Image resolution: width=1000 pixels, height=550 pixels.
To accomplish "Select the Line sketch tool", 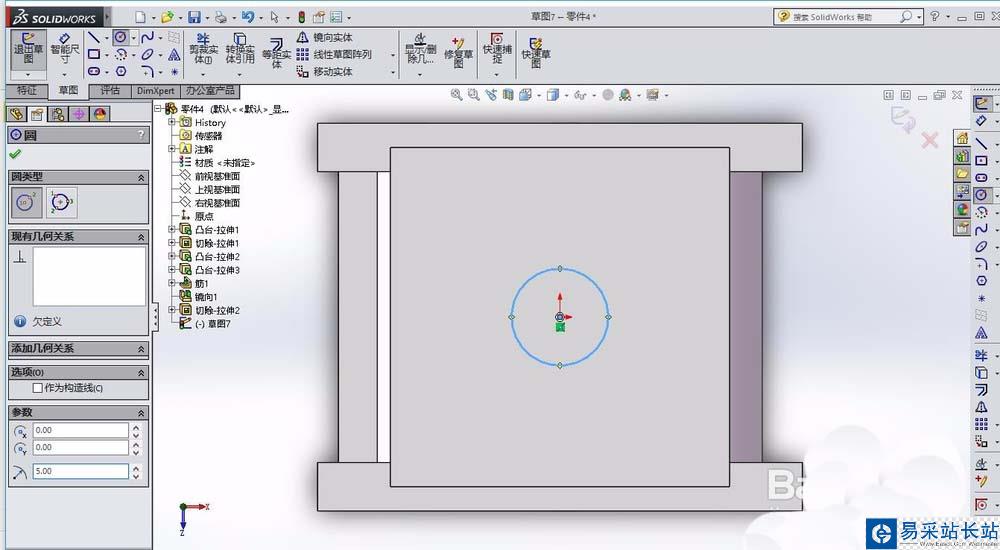I will click(94, 38).
